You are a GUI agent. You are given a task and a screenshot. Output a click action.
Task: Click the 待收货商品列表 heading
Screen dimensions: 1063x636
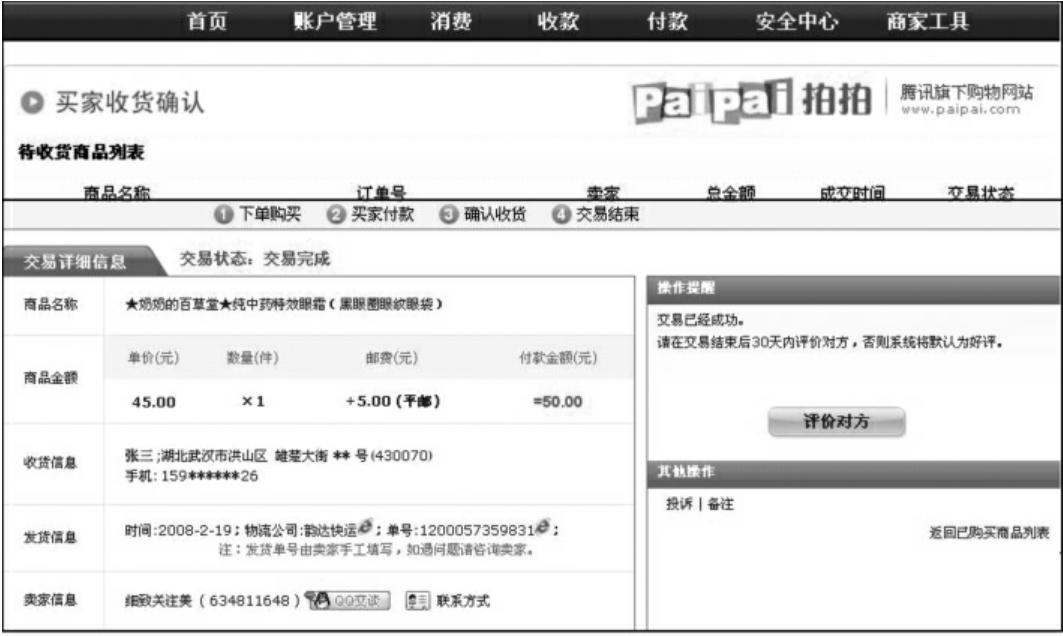(81, 152)
